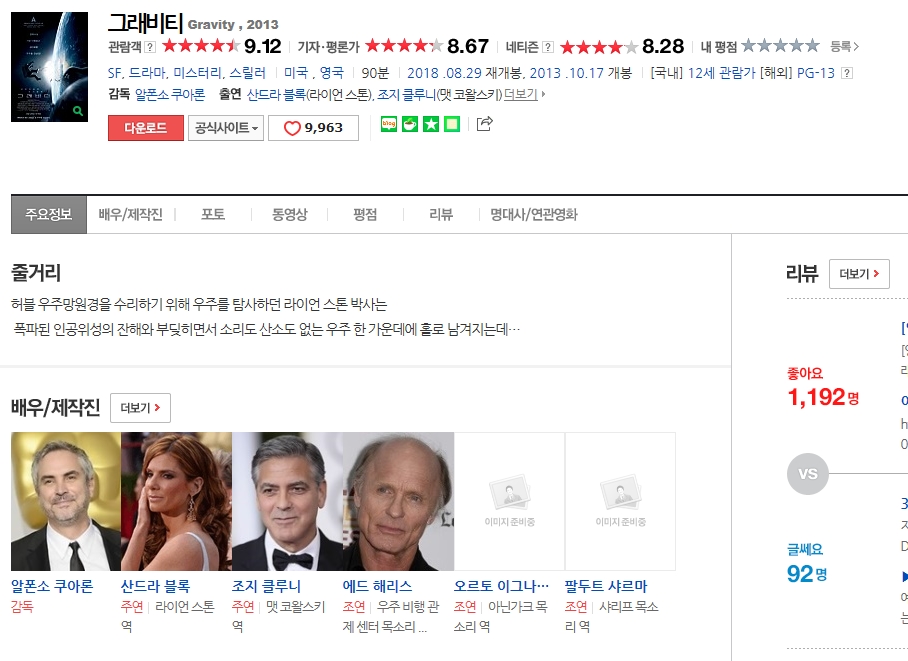908x661 pixels.
Task: Click the 2018.08.29 재개봉 release date
Action: pos(465,73)
